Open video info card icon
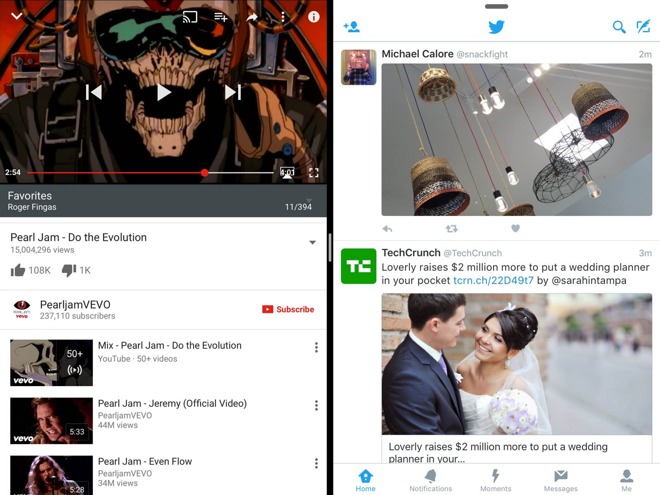 pyautogui.click(x=313, y=17)
